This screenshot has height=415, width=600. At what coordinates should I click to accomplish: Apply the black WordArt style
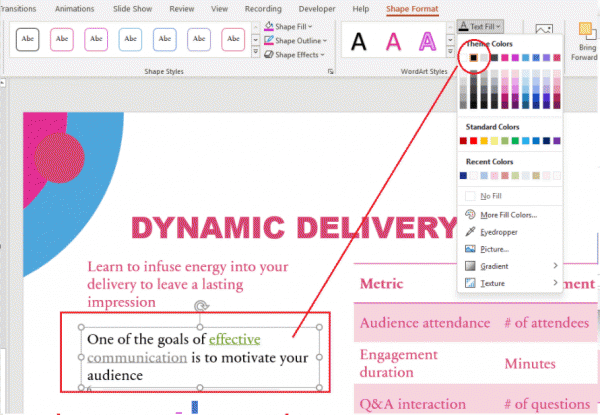click(358, 41)
